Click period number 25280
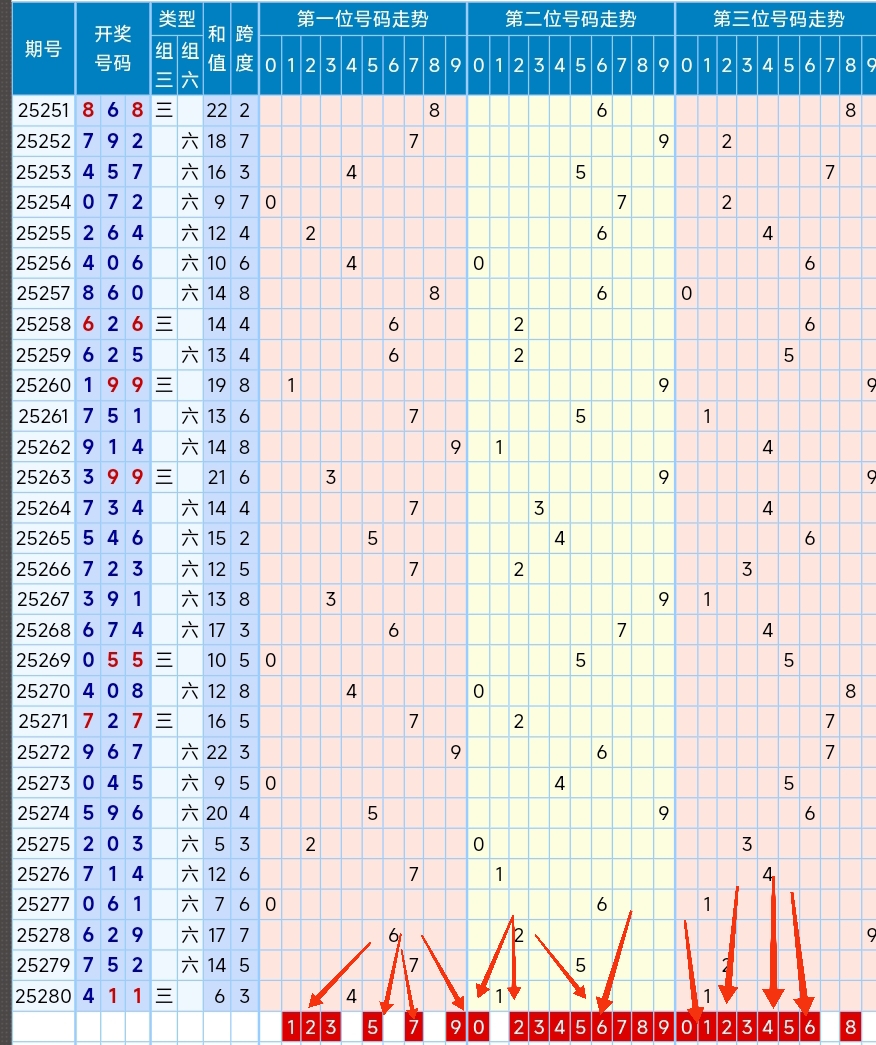 pyautogui.click(x=43, y=996)
